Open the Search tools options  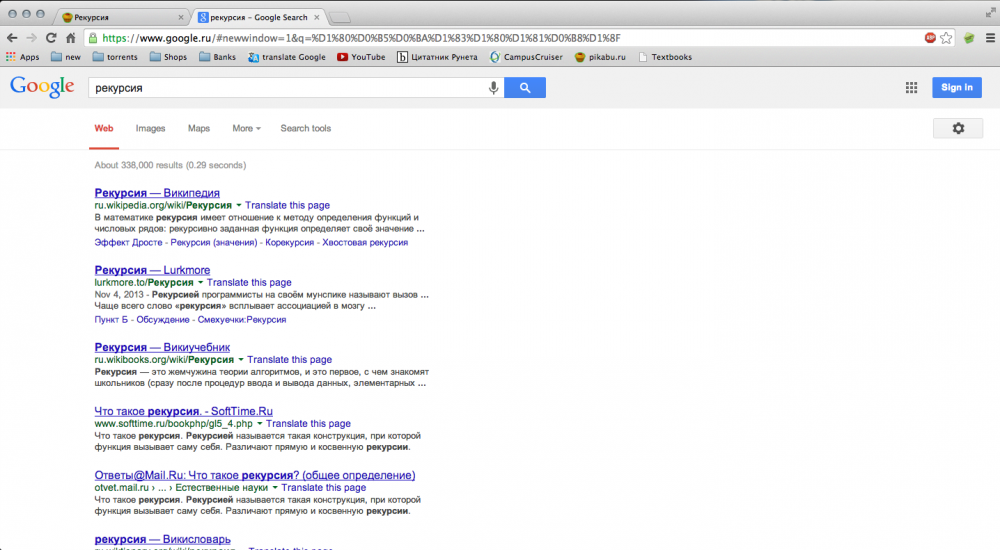point(305,128)
